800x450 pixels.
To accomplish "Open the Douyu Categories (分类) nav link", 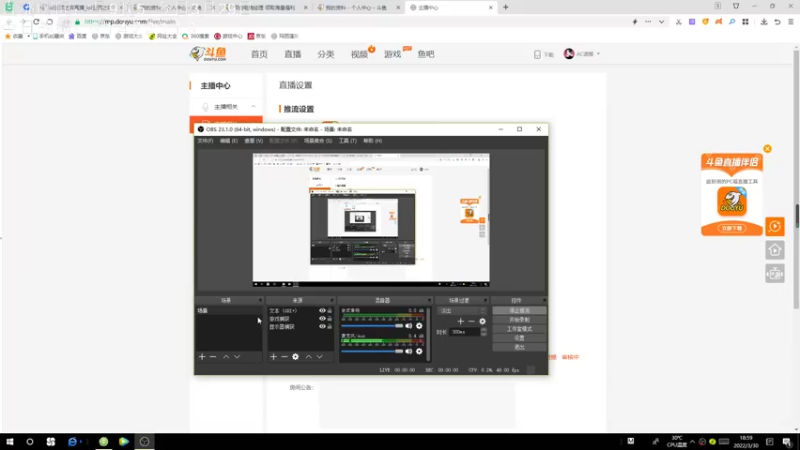I will click(x=326, y=54).
